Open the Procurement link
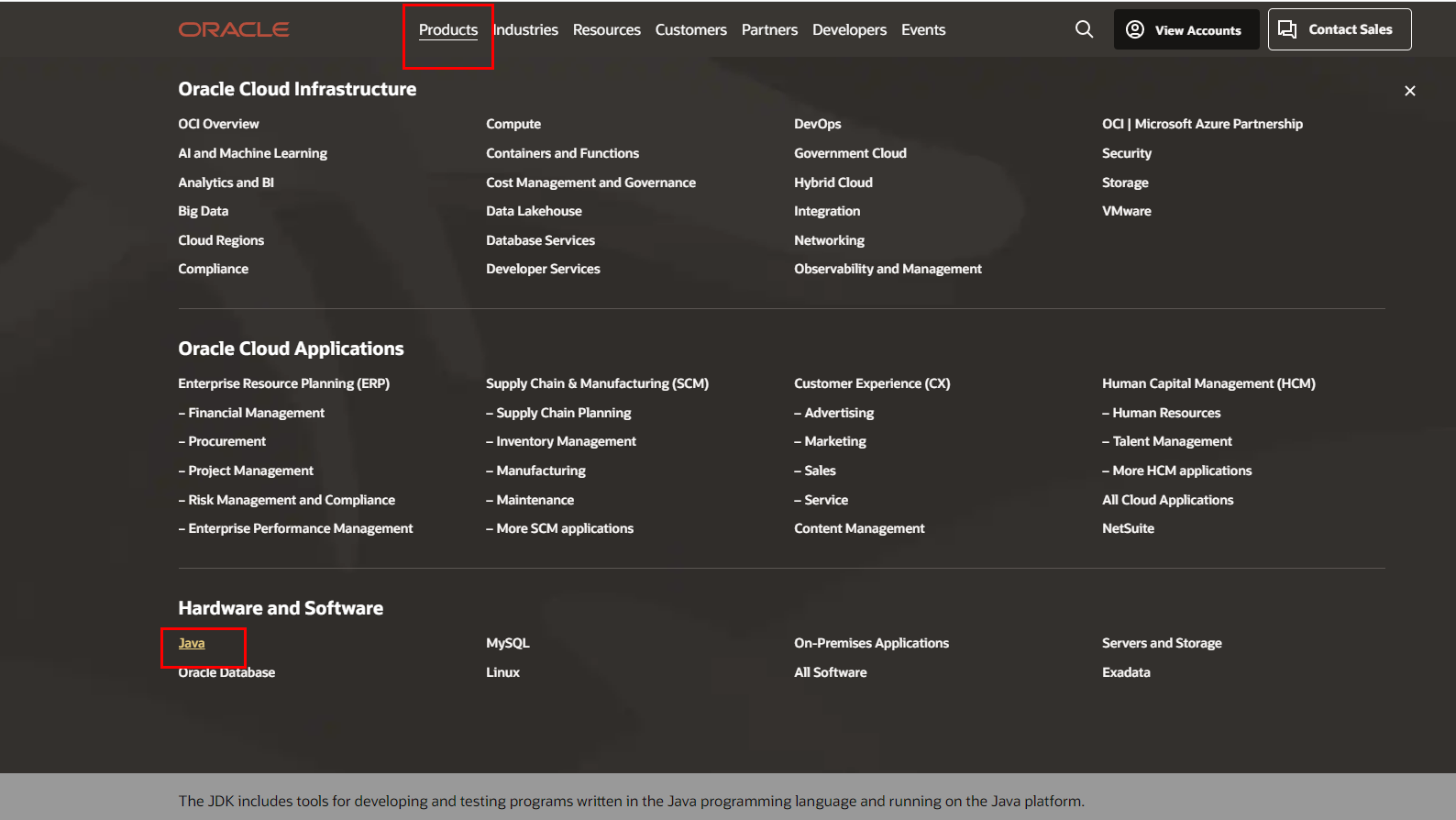The width and height of the screenshot is (1456, 820). point(223,441)
